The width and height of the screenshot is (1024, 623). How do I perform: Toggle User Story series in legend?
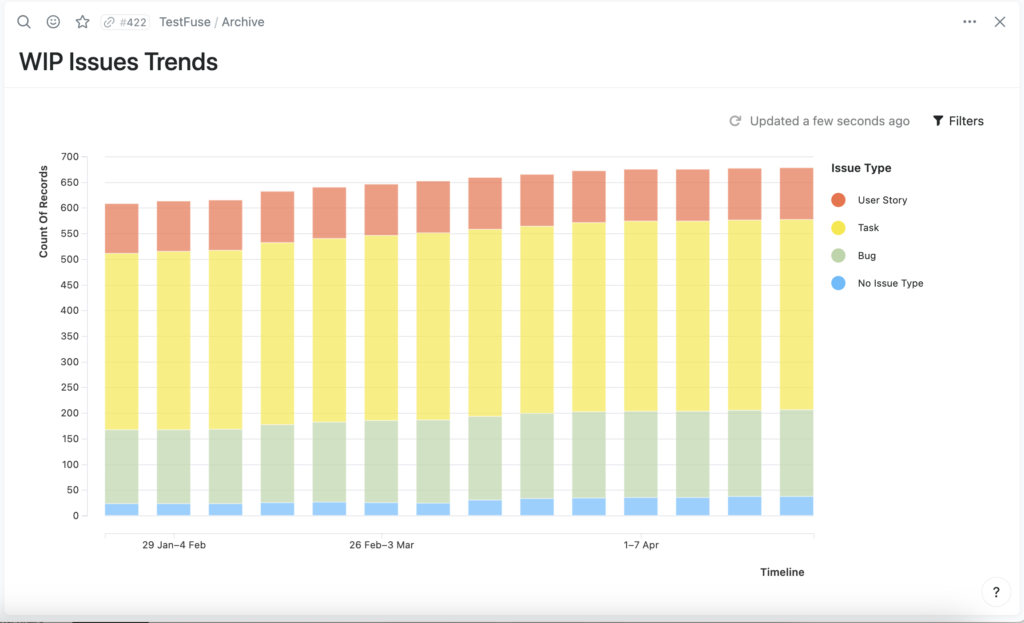coord(869,200)
